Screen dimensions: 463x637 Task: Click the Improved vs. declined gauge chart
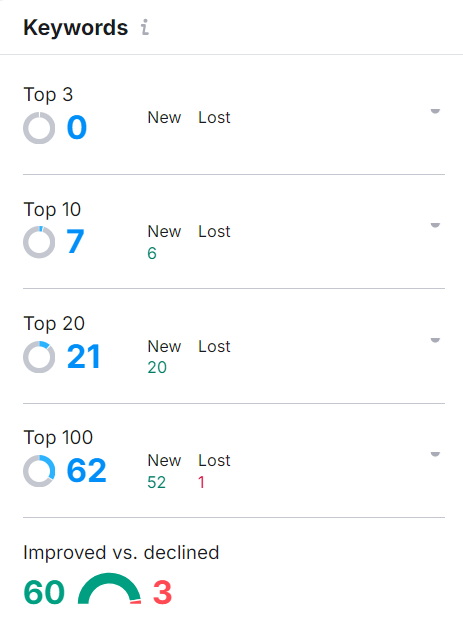click(109, 589)
